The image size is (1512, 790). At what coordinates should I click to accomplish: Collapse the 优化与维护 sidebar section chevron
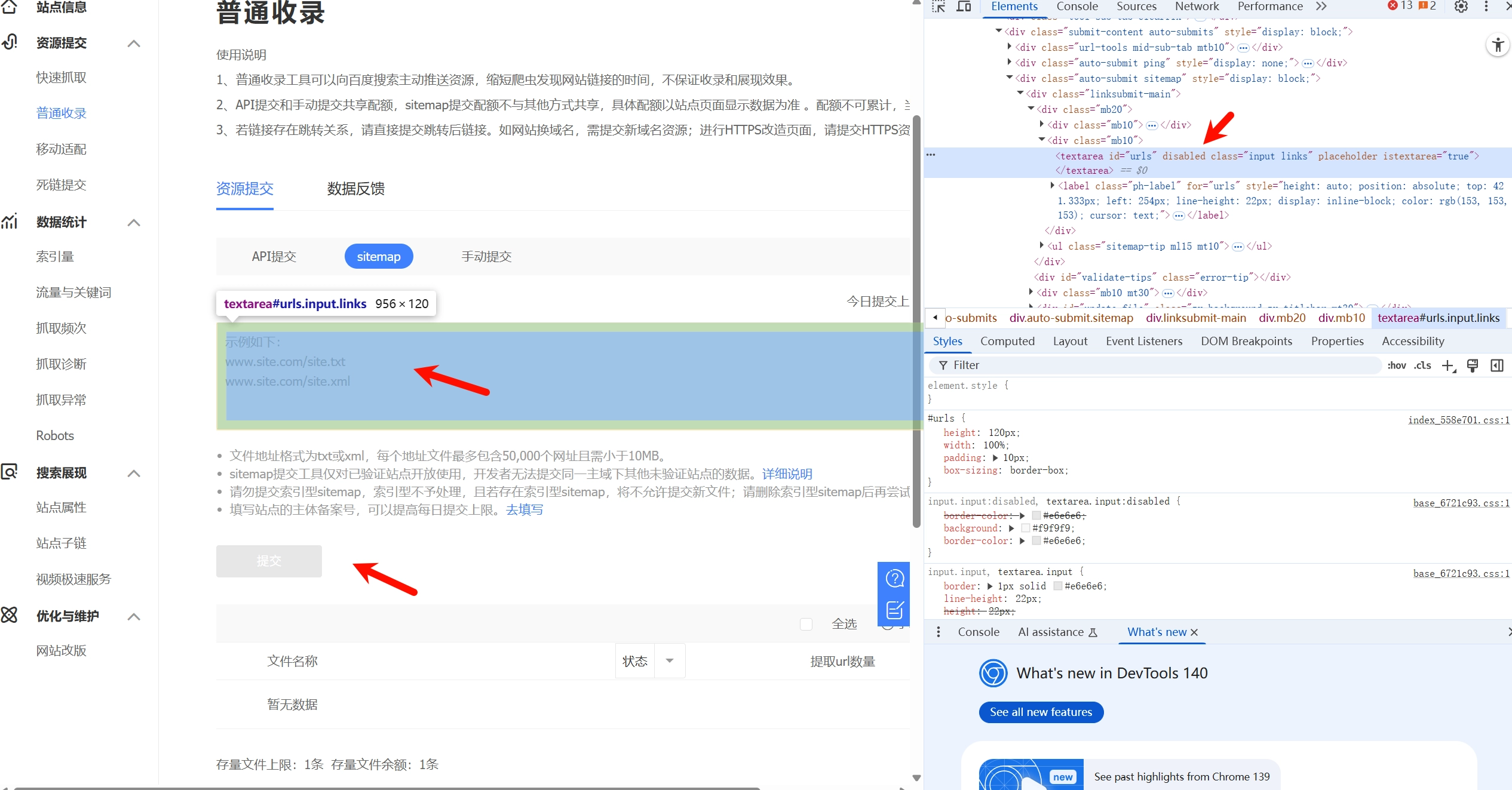click(134, 617)
